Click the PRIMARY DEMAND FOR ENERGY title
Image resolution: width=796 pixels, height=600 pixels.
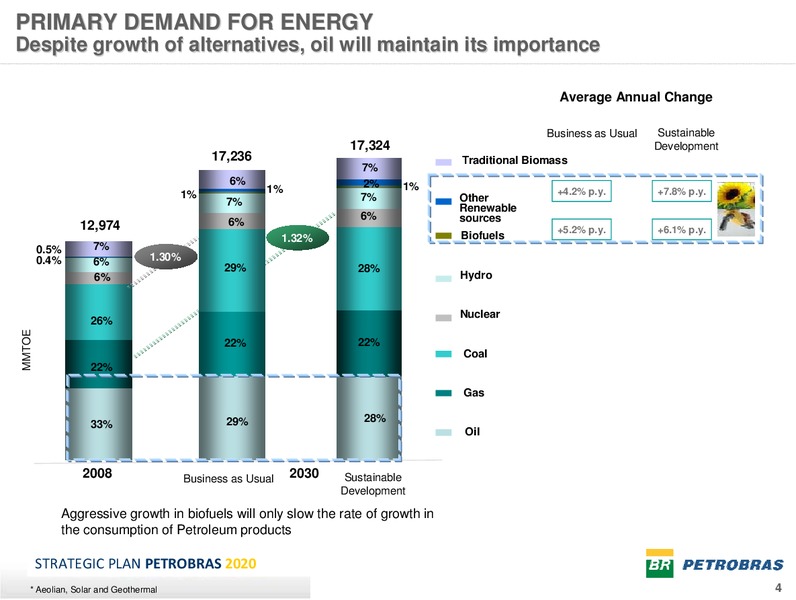click(x=194, y=22)
